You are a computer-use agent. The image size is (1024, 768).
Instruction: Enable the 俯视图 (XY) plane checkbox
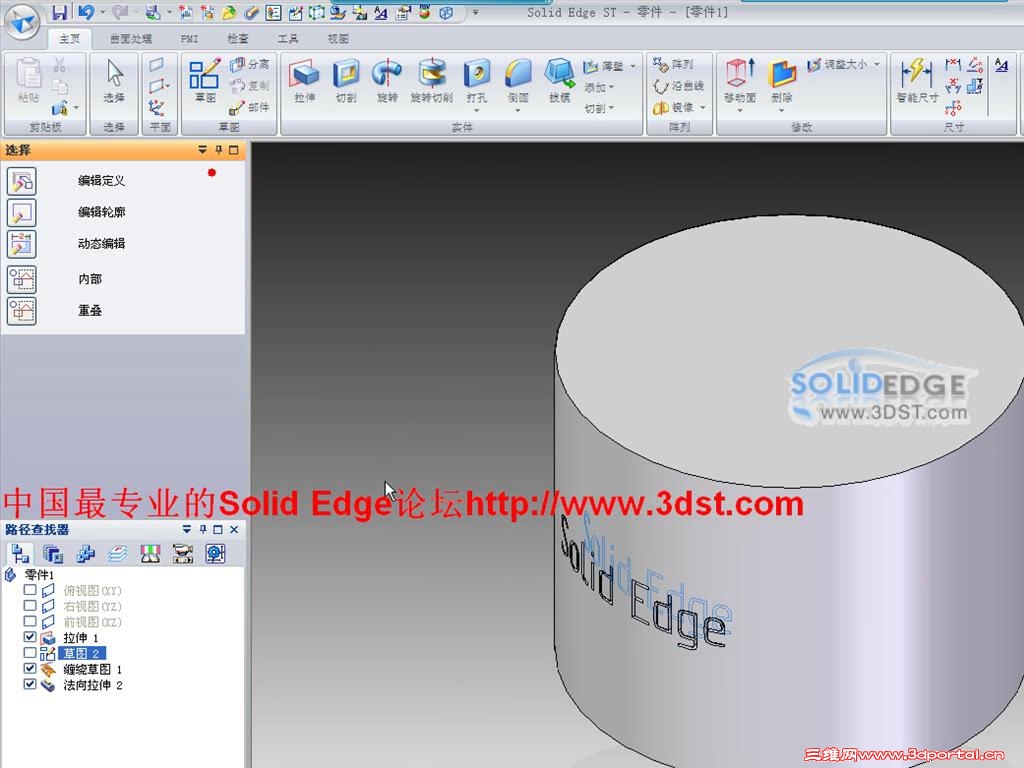coord(30,590)
